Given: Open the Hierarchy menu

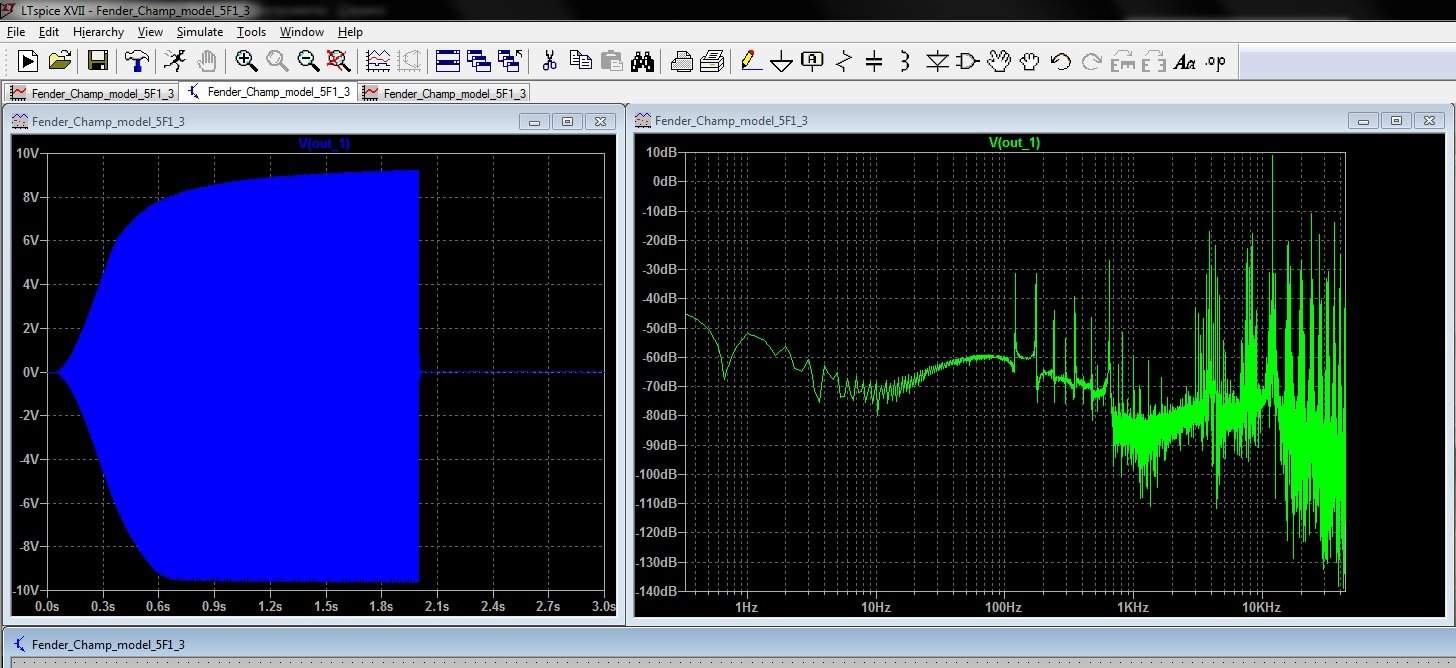Looking at the screenshot, I should tap(98, 32).
